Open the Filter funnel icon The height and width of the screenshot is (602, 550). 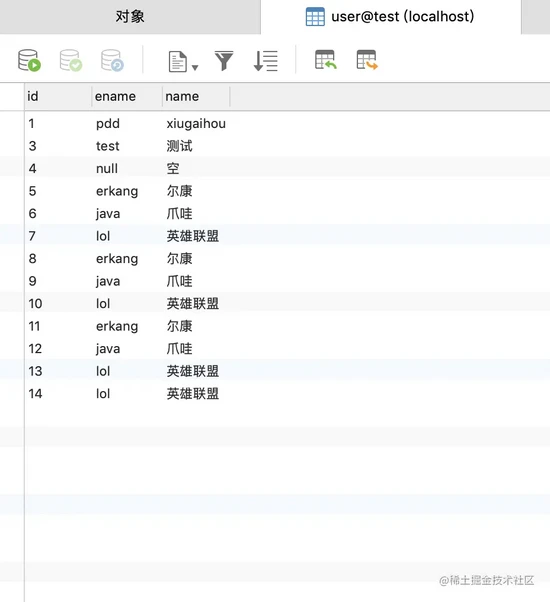coord(224,61)
